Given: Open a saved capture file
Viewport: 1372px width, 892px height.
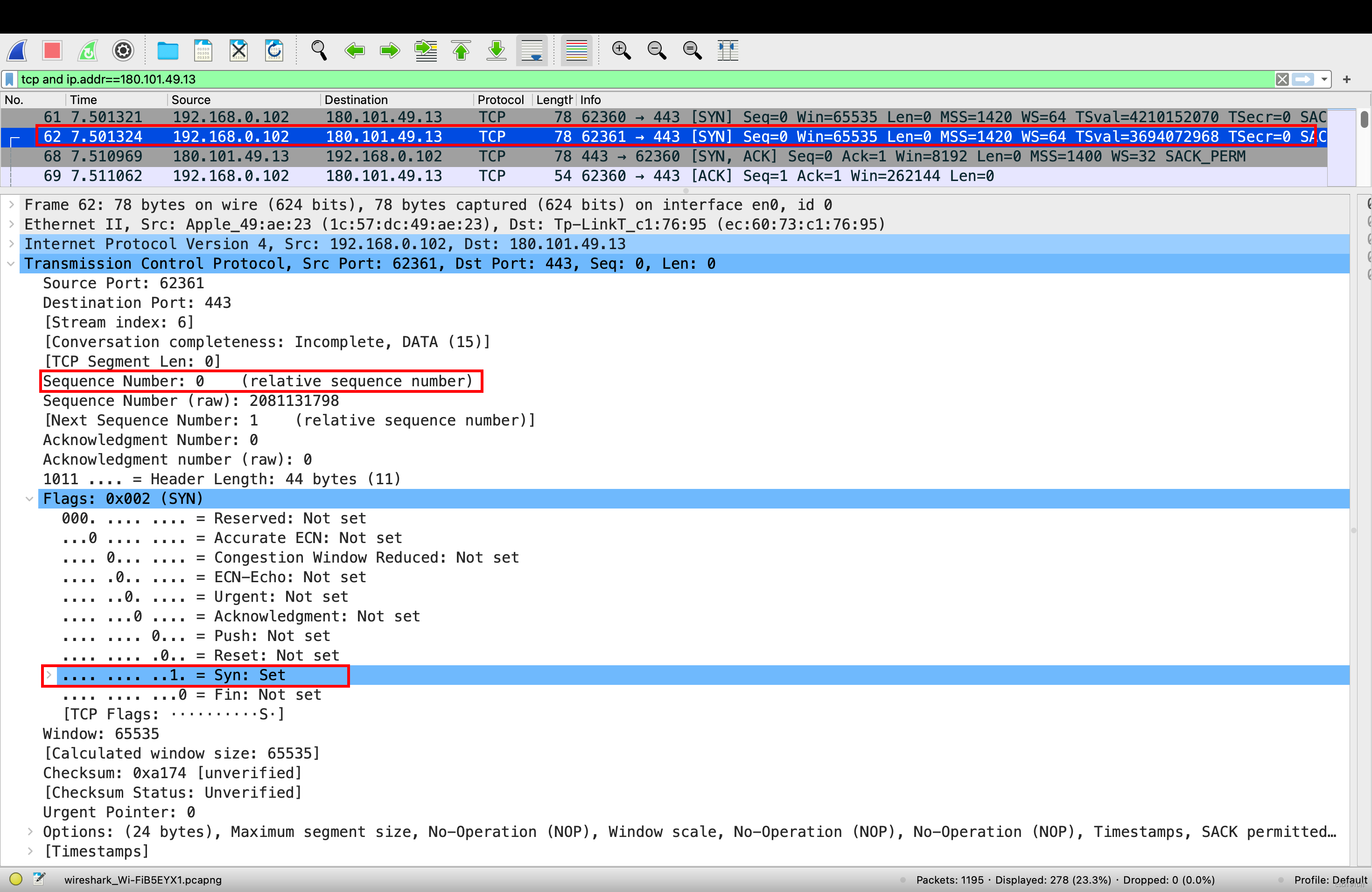Looking at the screenshot, I should [168, 50].
